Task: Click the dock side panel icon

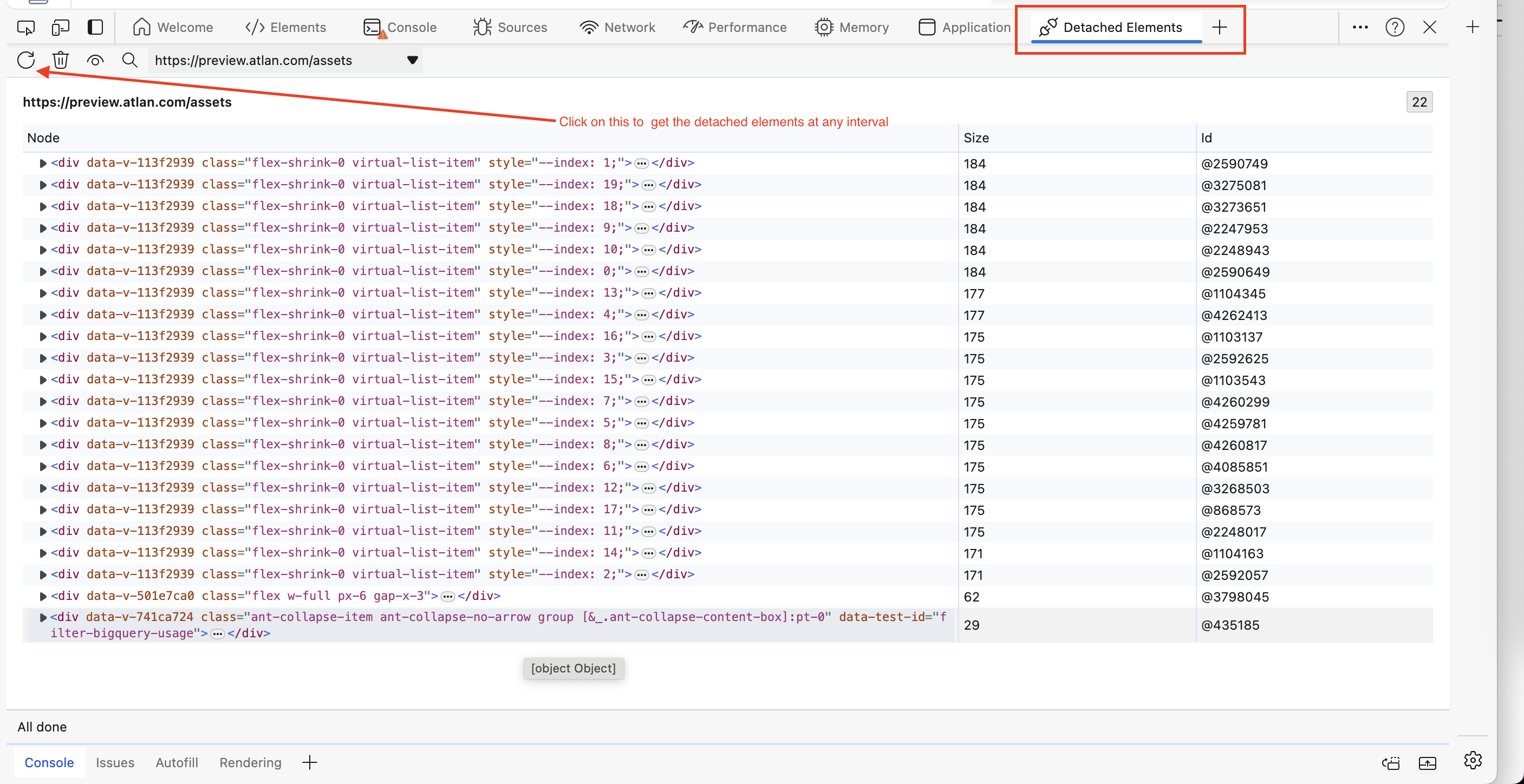Action: pos(95,27)
